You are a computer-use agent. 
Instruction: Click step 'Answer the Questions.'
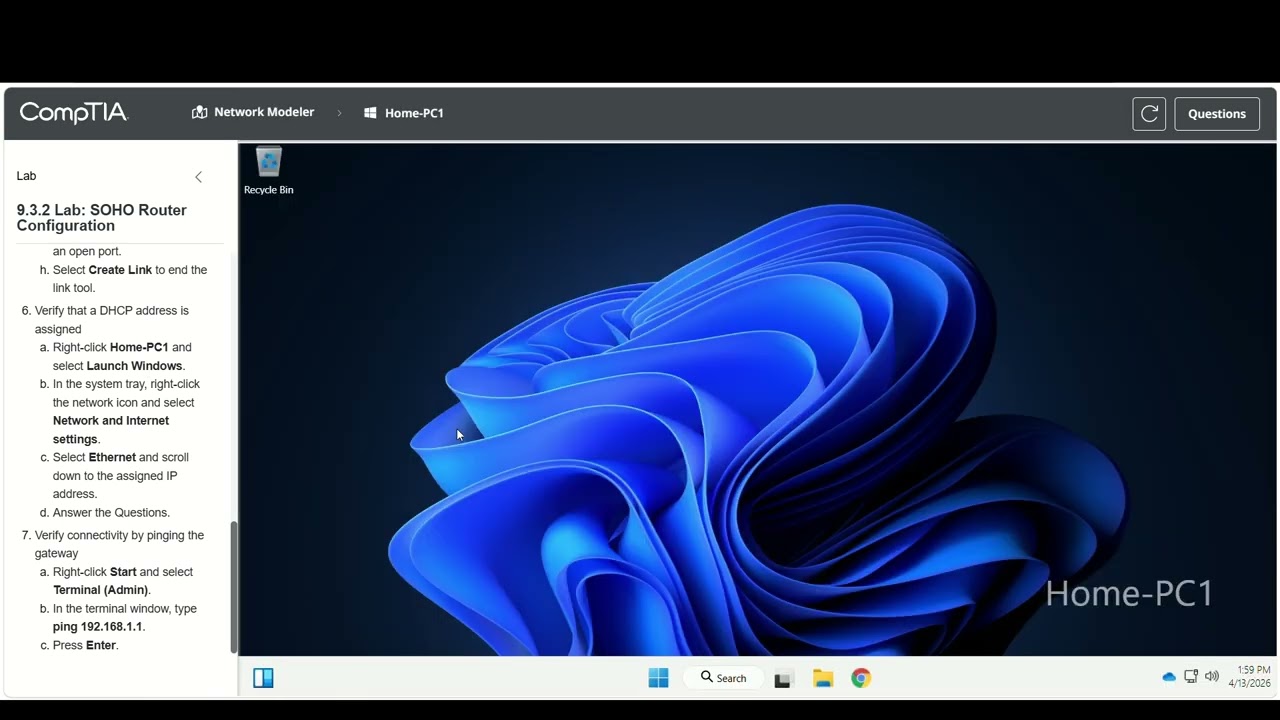point(111,513)
